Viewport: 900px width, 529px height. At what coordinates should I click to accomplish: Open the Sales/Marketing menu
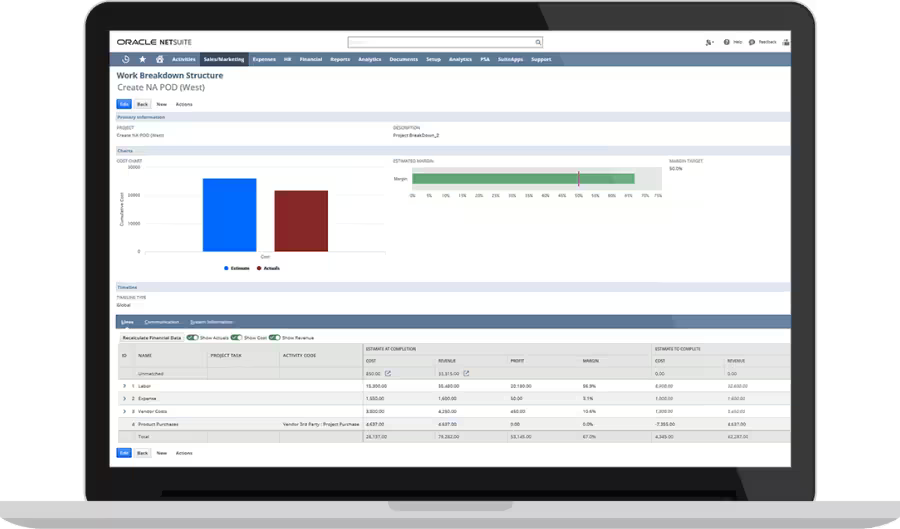point(224,59)
